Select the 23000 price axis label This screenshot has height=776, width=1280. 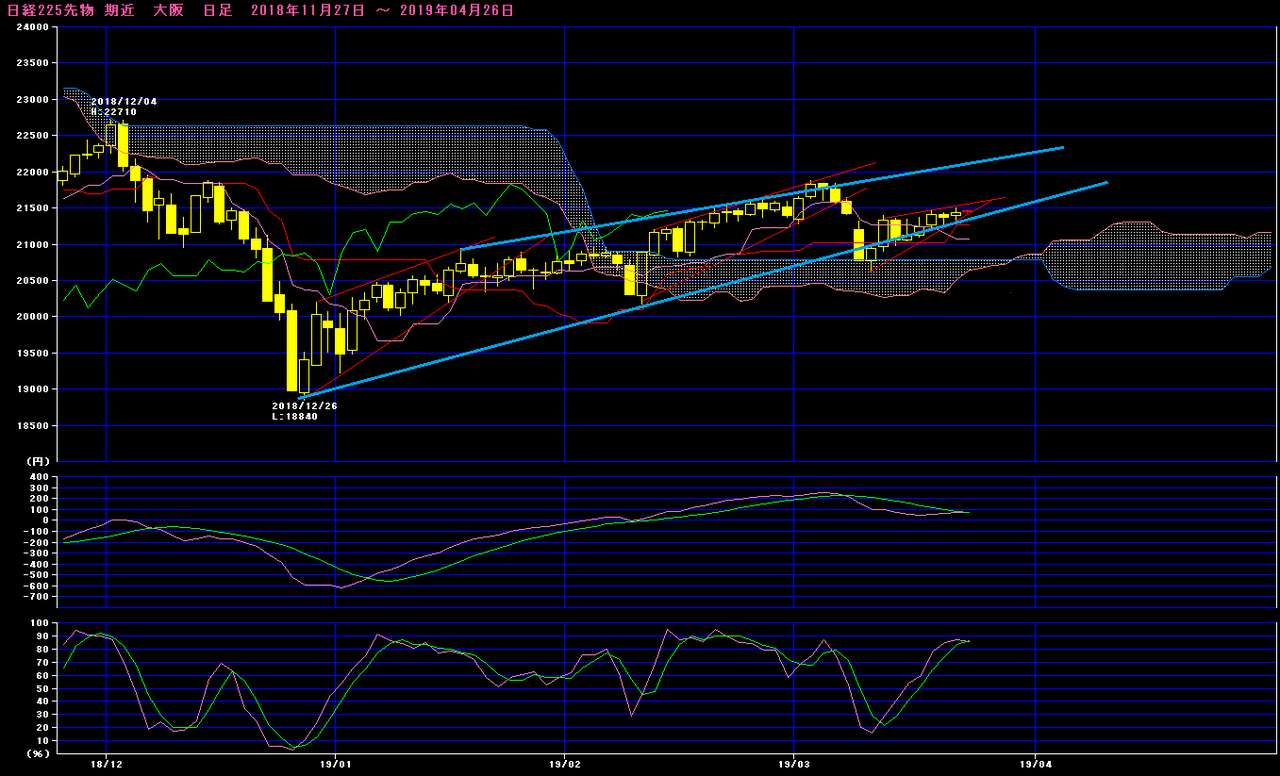point(34,100)
